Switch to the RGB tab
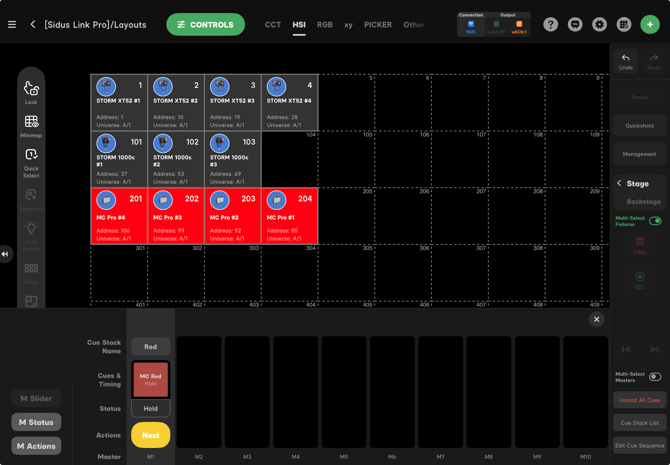670x465 pixels. [325, 24]
